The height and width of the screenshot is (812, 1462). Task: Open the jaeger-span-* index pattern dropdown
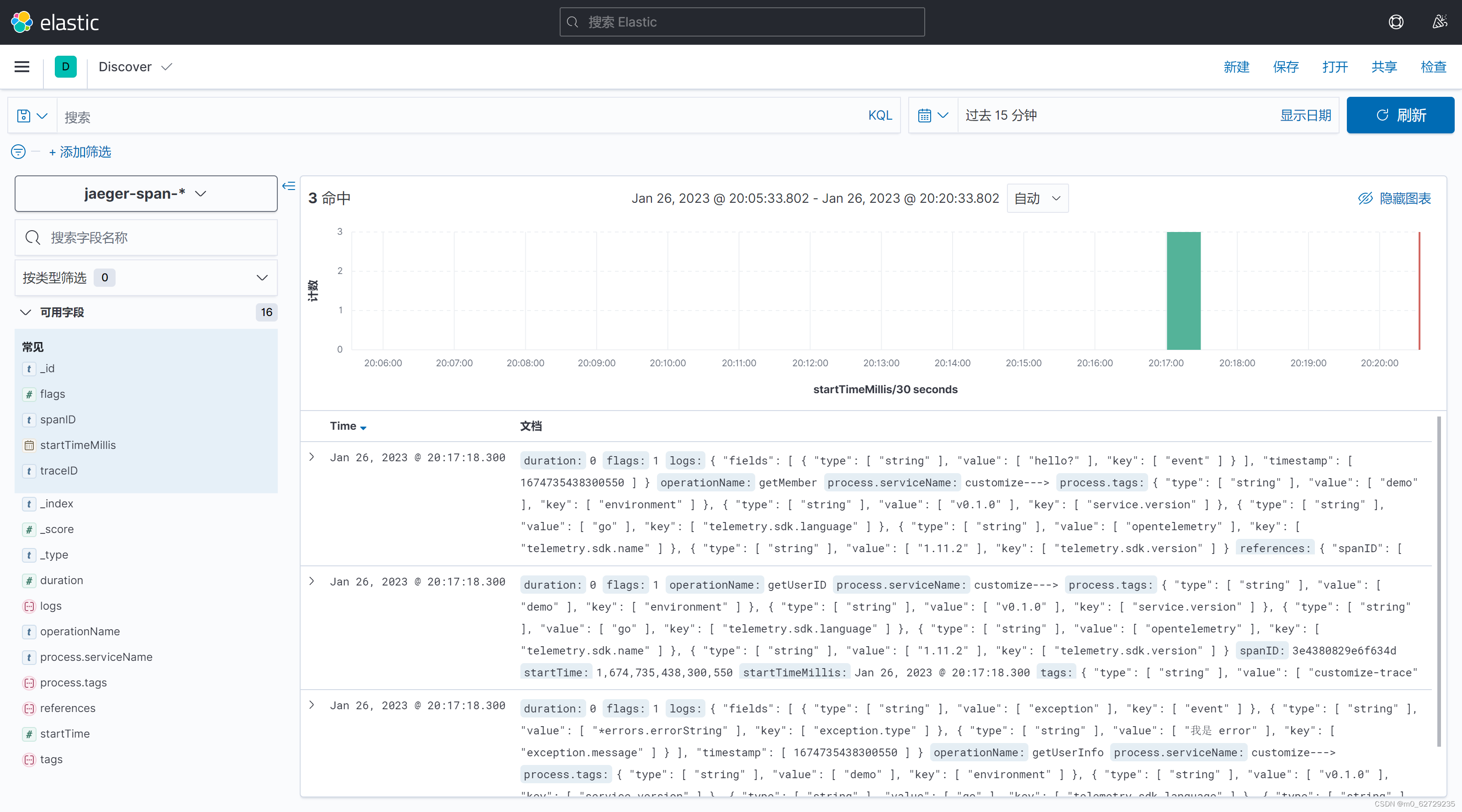pos(146,194)
